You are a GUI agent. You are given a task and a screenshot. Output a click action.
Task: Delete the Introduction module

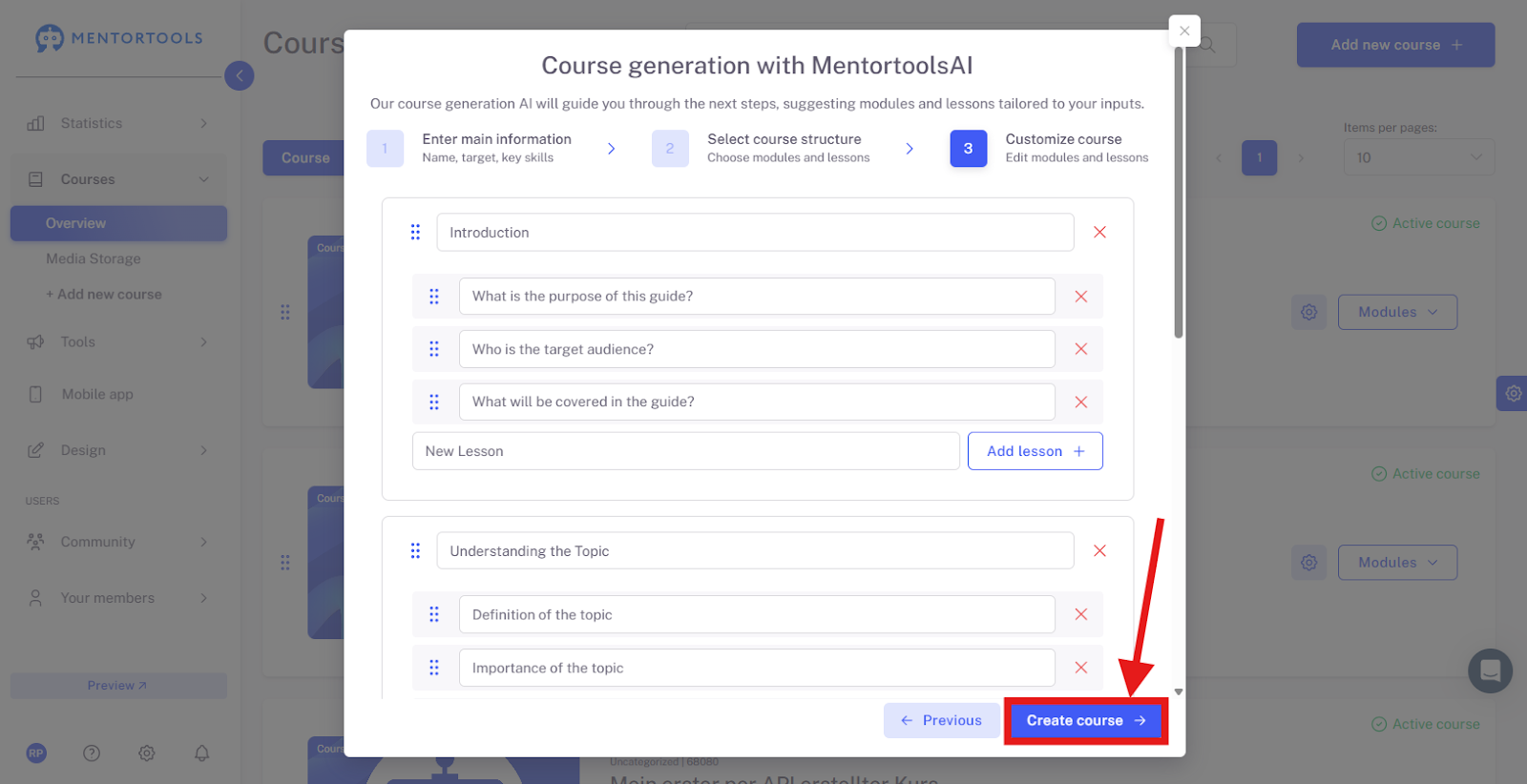coord(1099,233)
